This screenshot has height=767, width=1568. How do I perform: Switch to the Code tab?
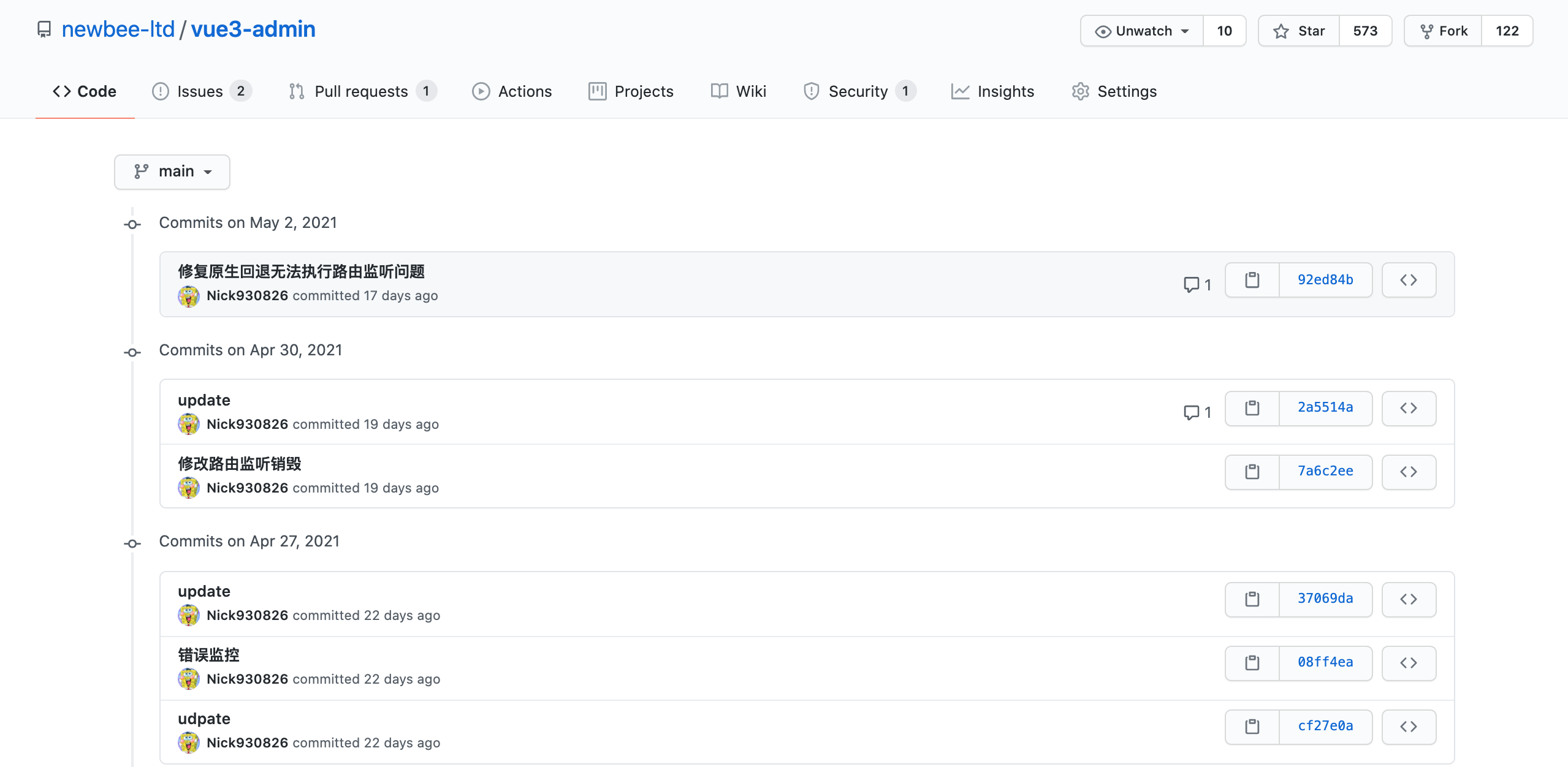coord(85,91)
